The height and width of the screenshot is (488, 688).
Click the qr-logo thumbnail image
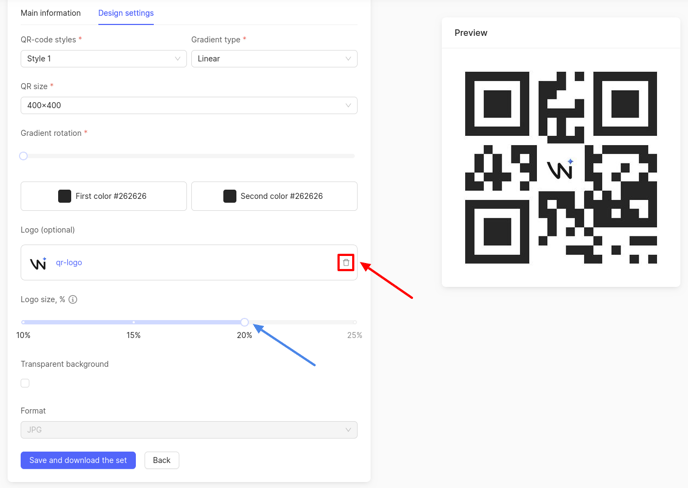pos(38,263)
